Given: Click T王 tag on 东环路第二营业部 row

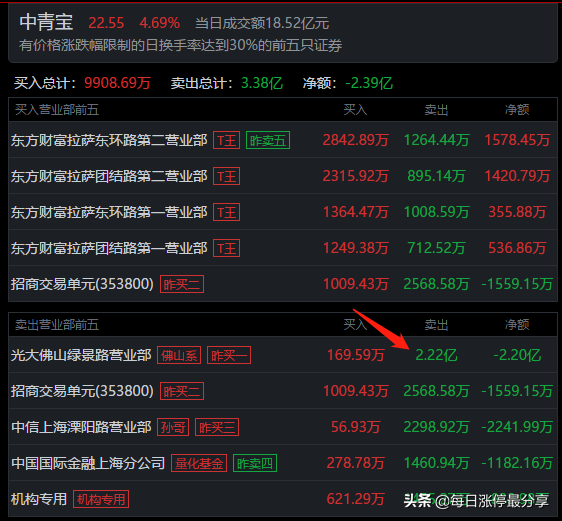Looking at the screenshot, I should pyautogui.click(x=227, y=140).
